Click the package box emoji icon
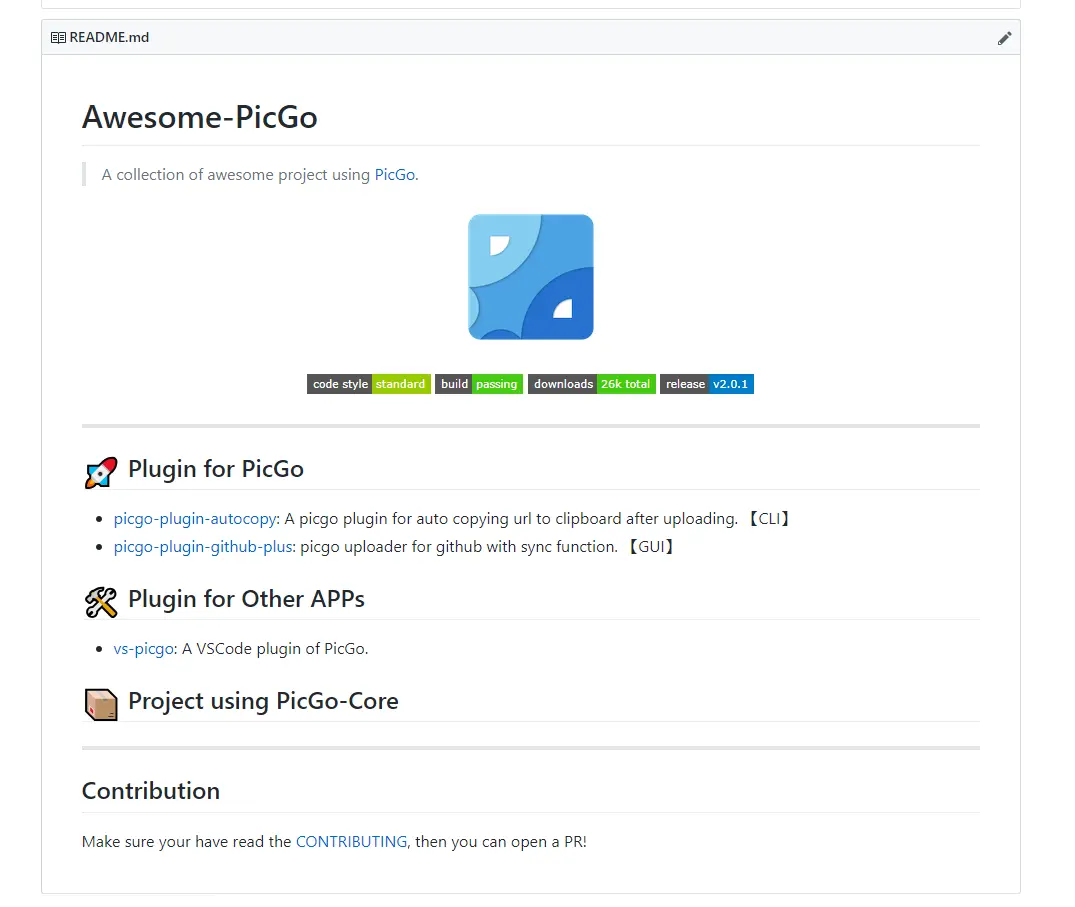 pyautogui.click(x=101, y=704)
